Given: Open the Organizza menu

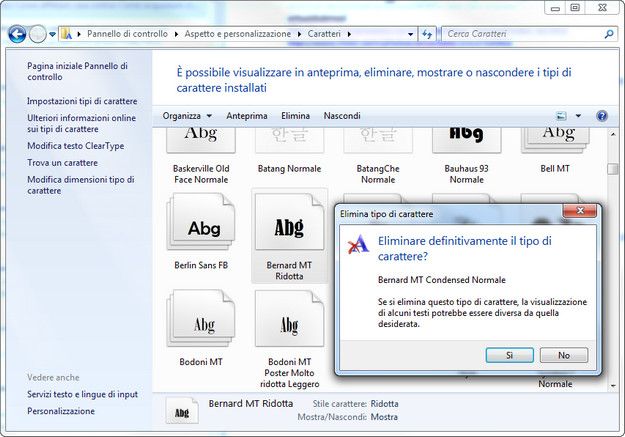Looking at the screenshot, I should 187,116.
